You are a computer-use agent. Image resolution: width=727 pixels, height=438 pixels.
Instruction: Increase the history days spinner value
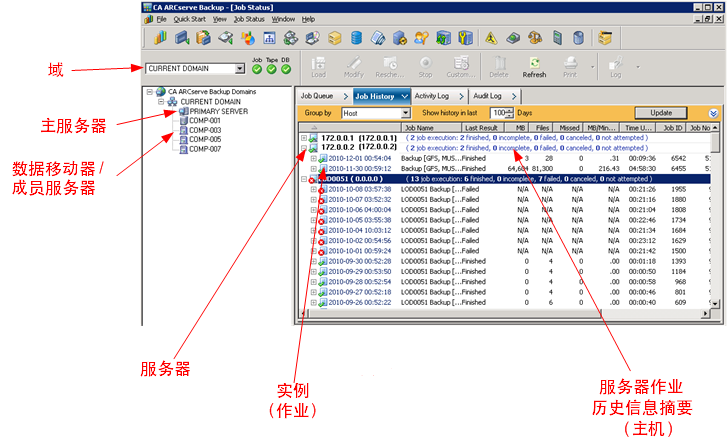point(510,110)
